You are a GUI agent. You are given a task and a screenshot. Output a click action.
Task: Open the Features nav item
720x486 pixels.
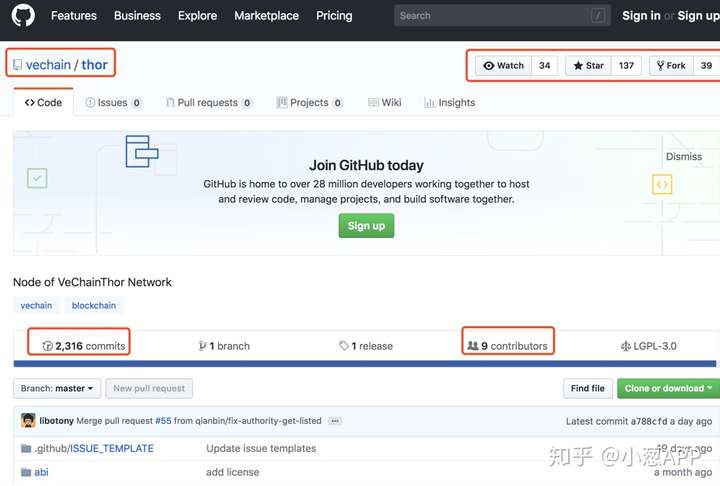[x=74, y=16]
